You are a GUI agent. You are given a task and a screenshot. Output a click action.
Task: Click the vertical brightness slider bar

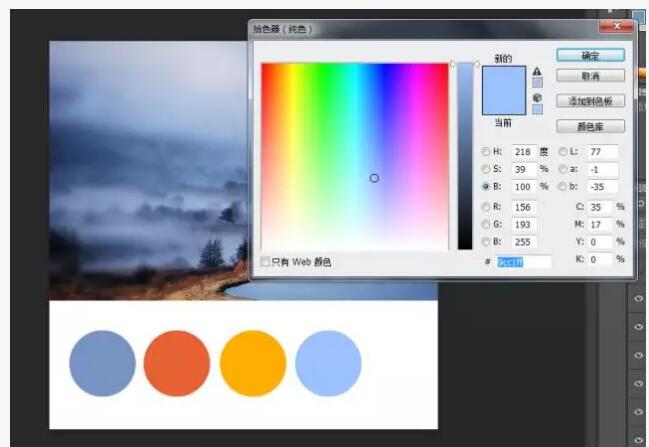tap(465, 156)
